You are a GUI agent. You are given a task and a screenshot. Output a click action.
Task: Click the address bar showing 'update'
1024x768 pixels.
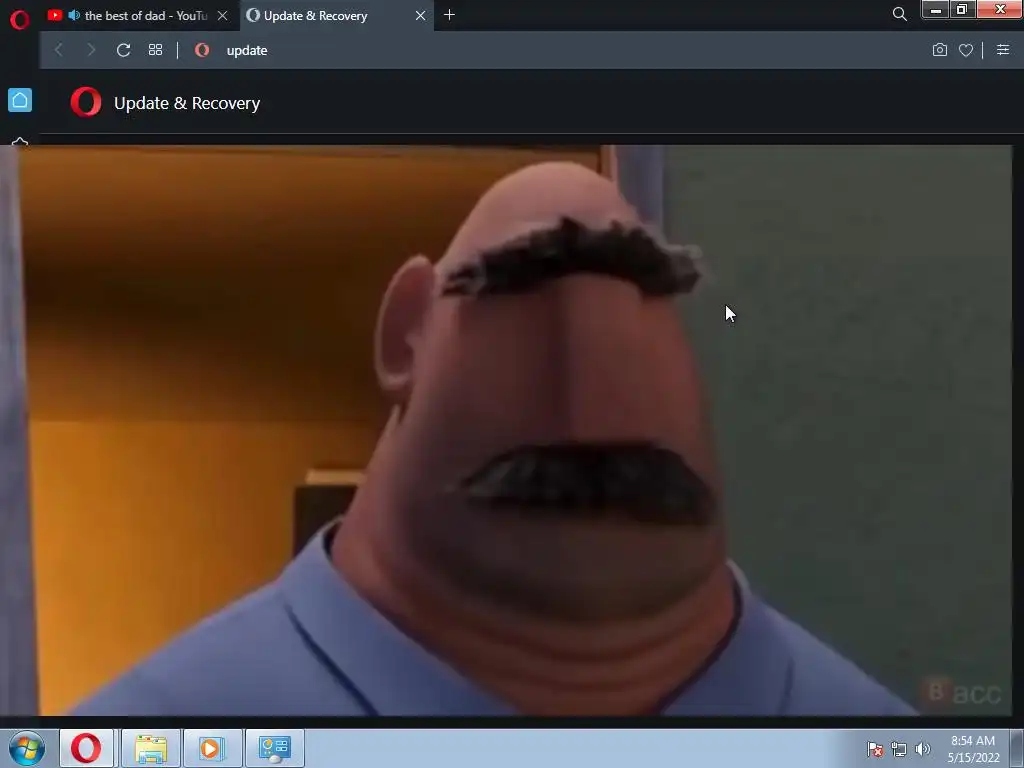[562, 50]
